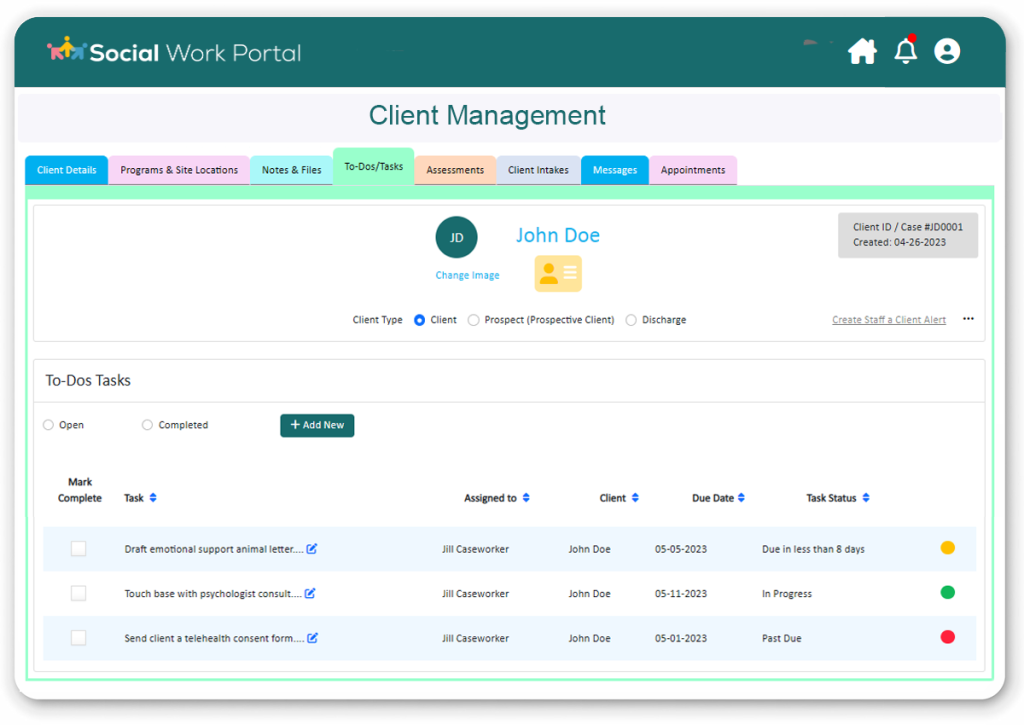Check Mark Complete on the first task
This screenshot has width=1024, height=725.
pyautogui.click(x=78, y=548)
